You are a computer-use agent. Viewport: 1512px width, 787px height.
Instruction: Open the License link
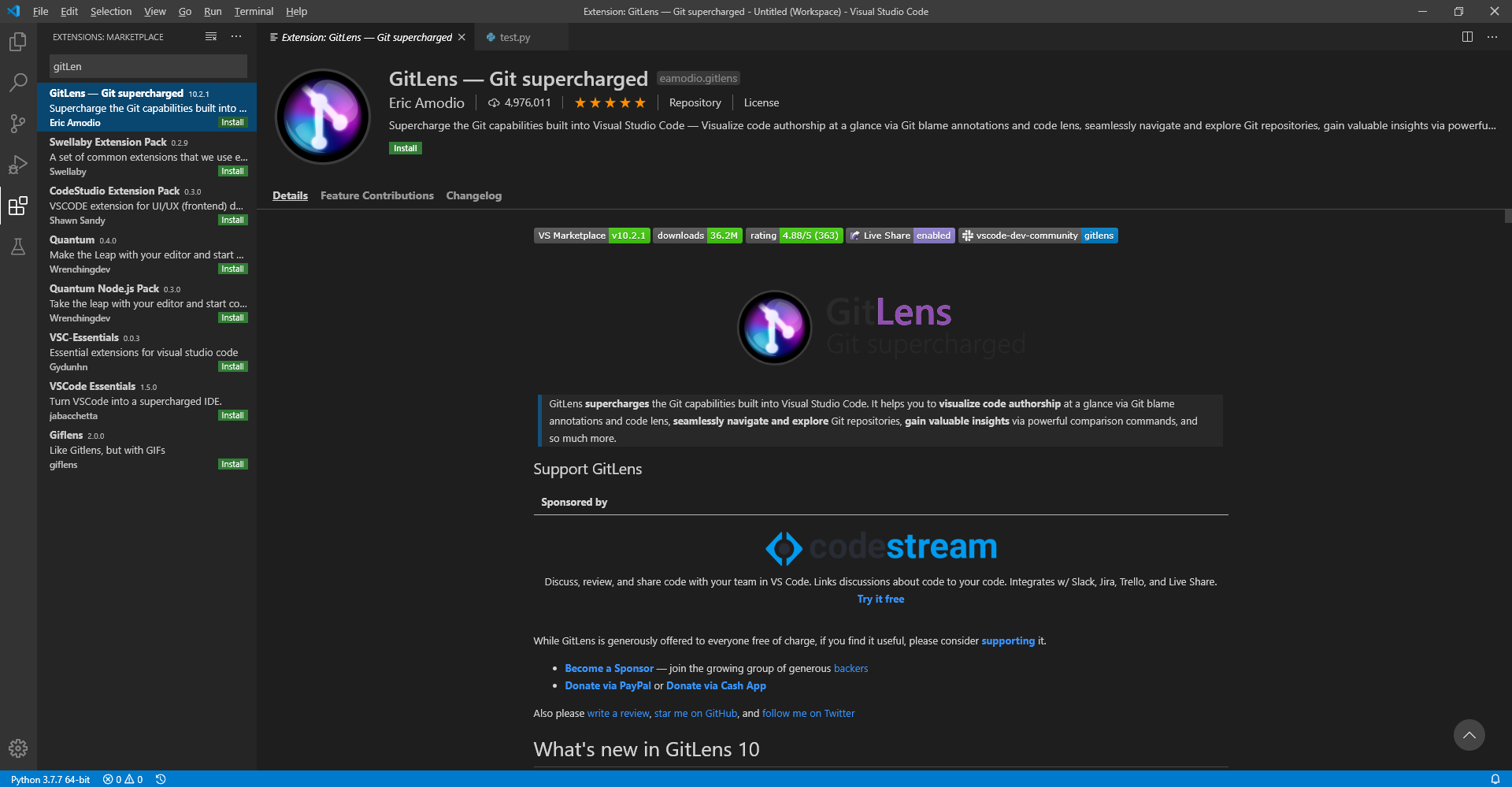[761, 102]
